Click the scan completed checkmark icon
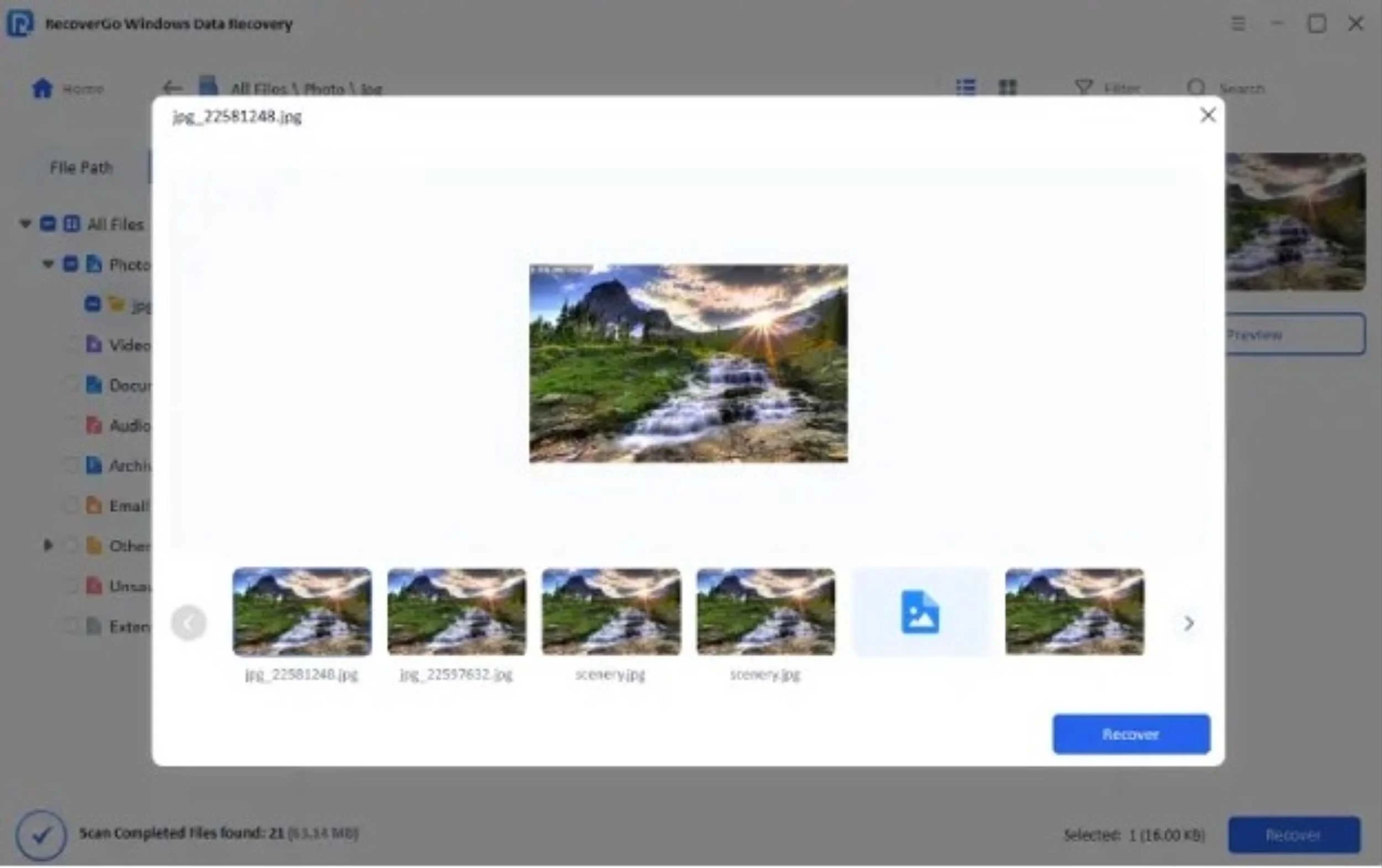This screenshot has width=1382, height=868. tap(41, 835)
